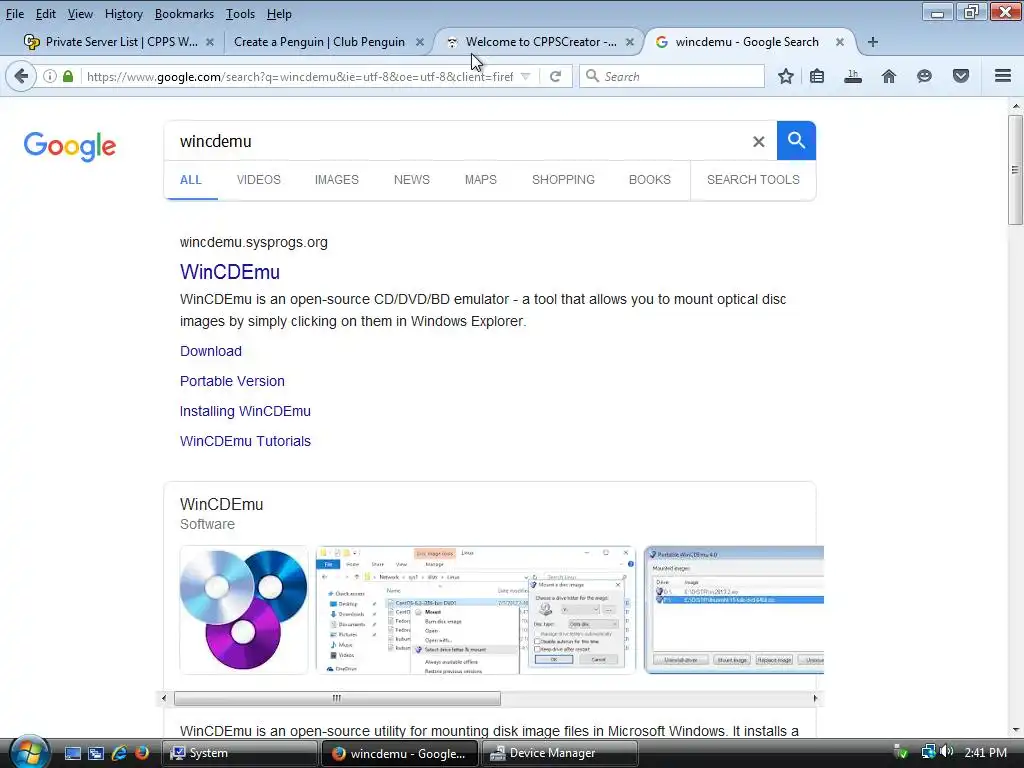Open the three discs WinCDEmu logo thumbnail
The height and width of the screenshot is (768, 1024).
[244, 610]
